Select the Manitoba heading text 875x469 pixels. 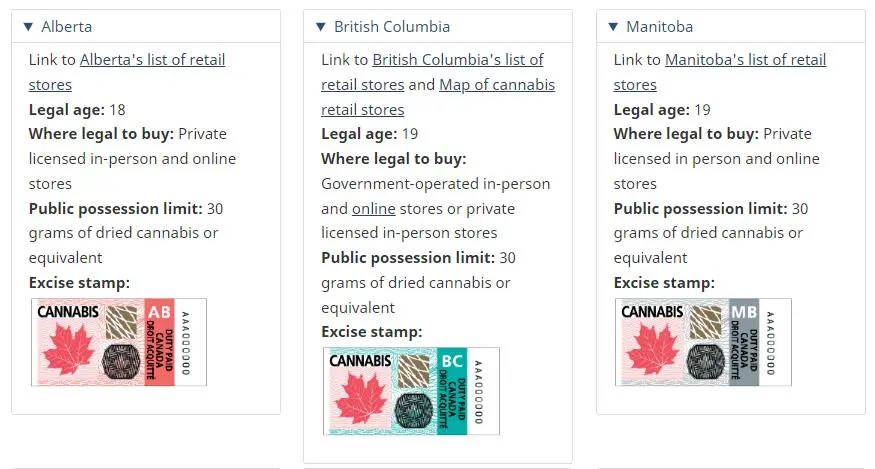pos(660,27)
